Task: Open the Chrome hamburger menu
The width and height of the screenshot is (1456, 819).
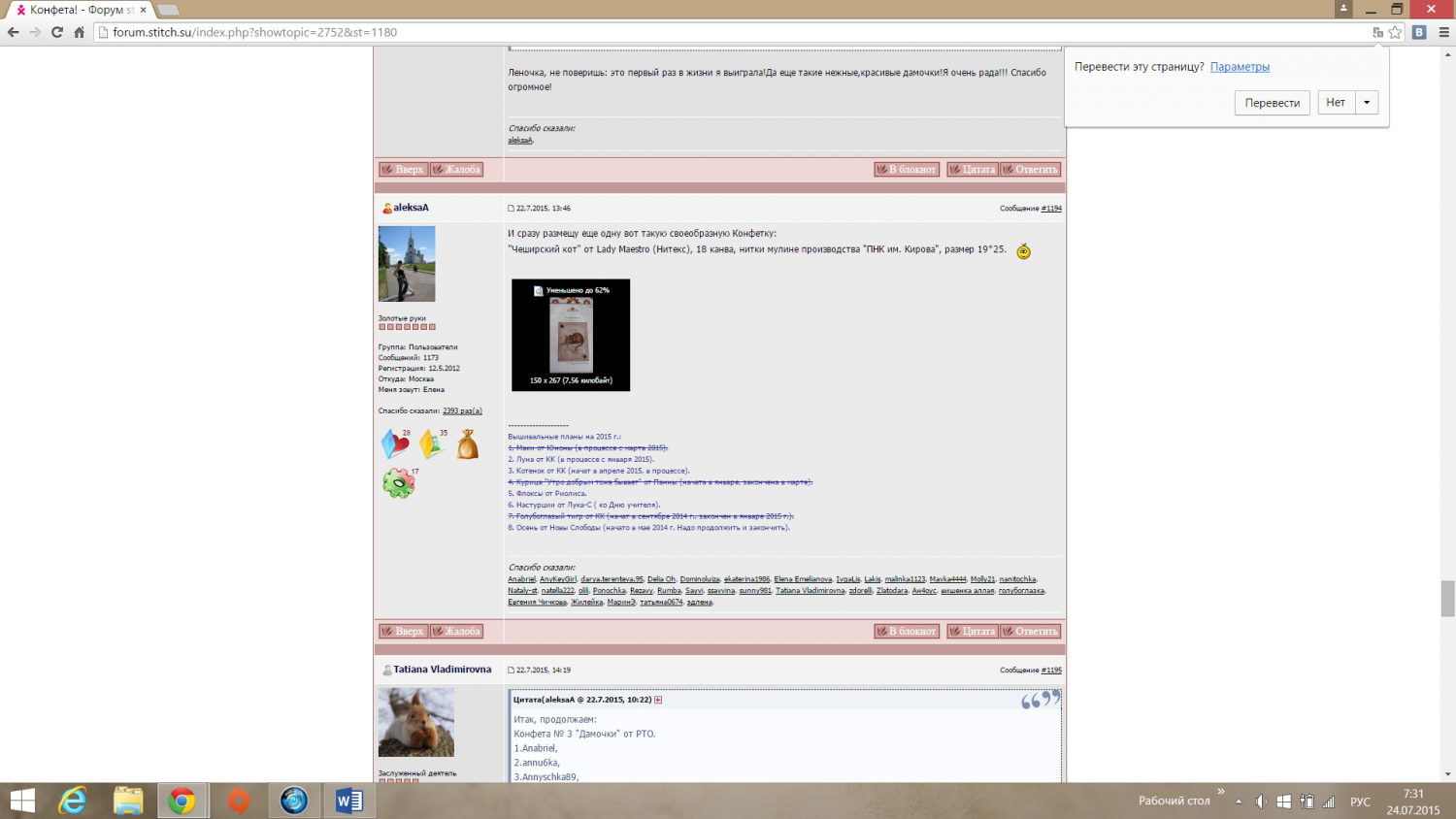Action: [1443, 32]
